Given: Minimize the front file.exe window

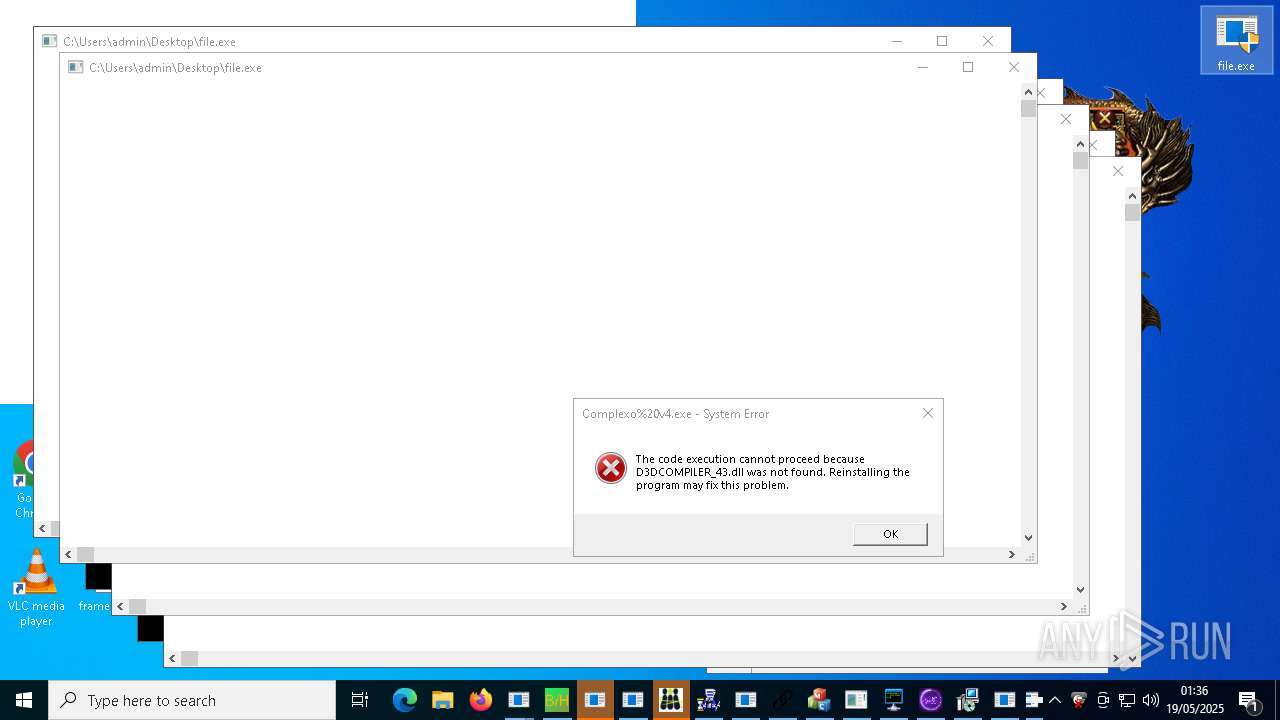Looking at the screenshot, I should click(x=922, y=67).
